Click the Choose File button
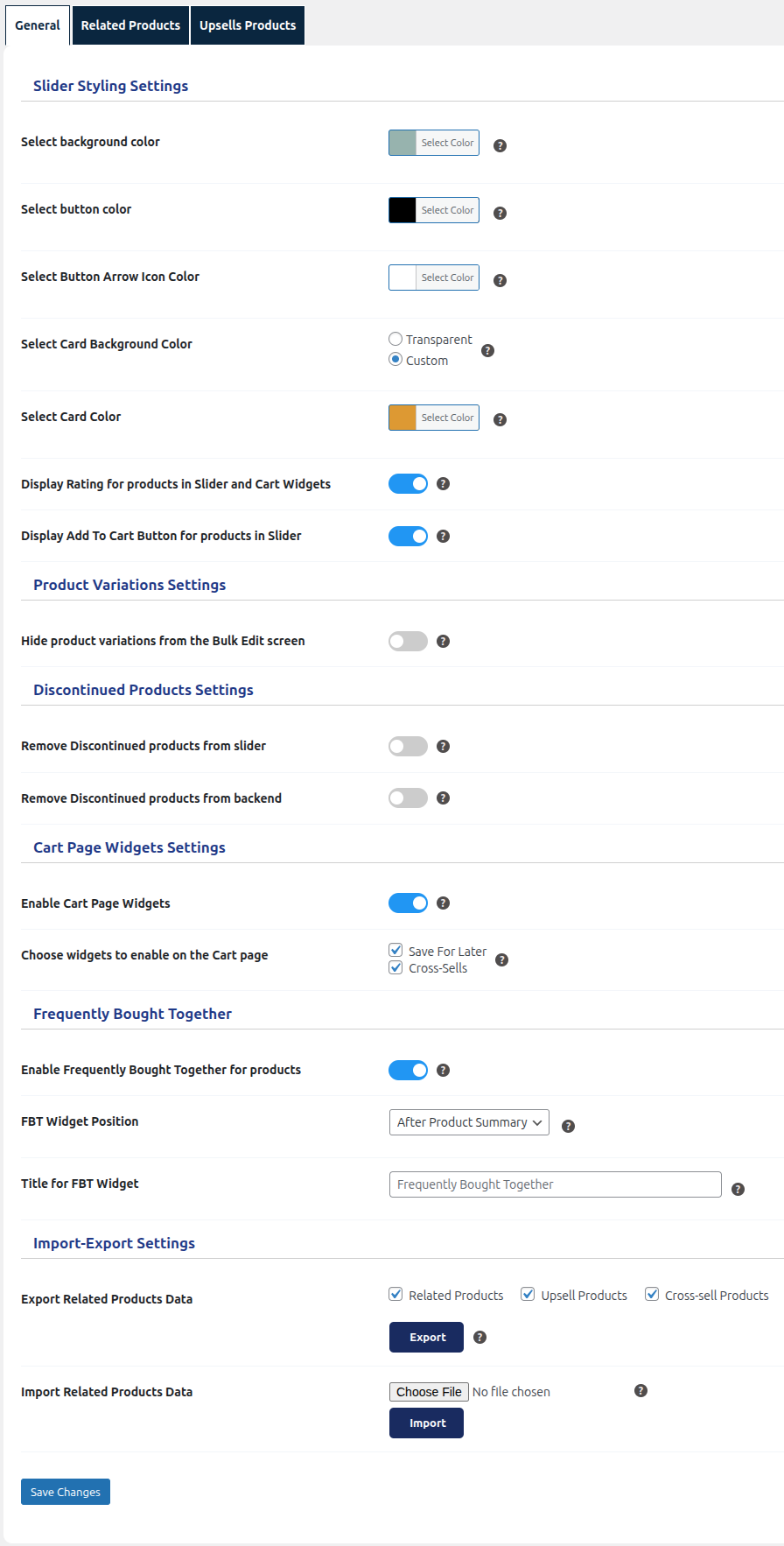The width and height of the screenshot is (784, 1546). coord(429,1392)
